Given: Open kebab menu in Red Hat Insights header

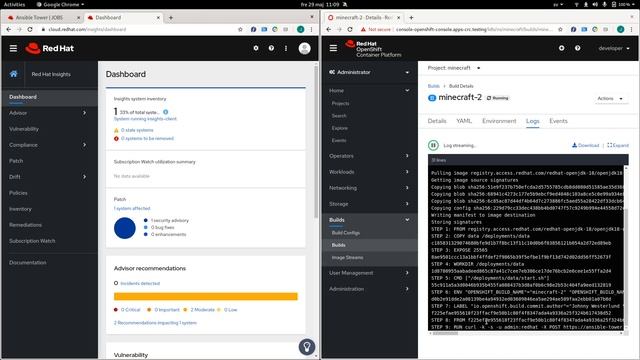Looking at the screenshot, I should click(286, 48).
